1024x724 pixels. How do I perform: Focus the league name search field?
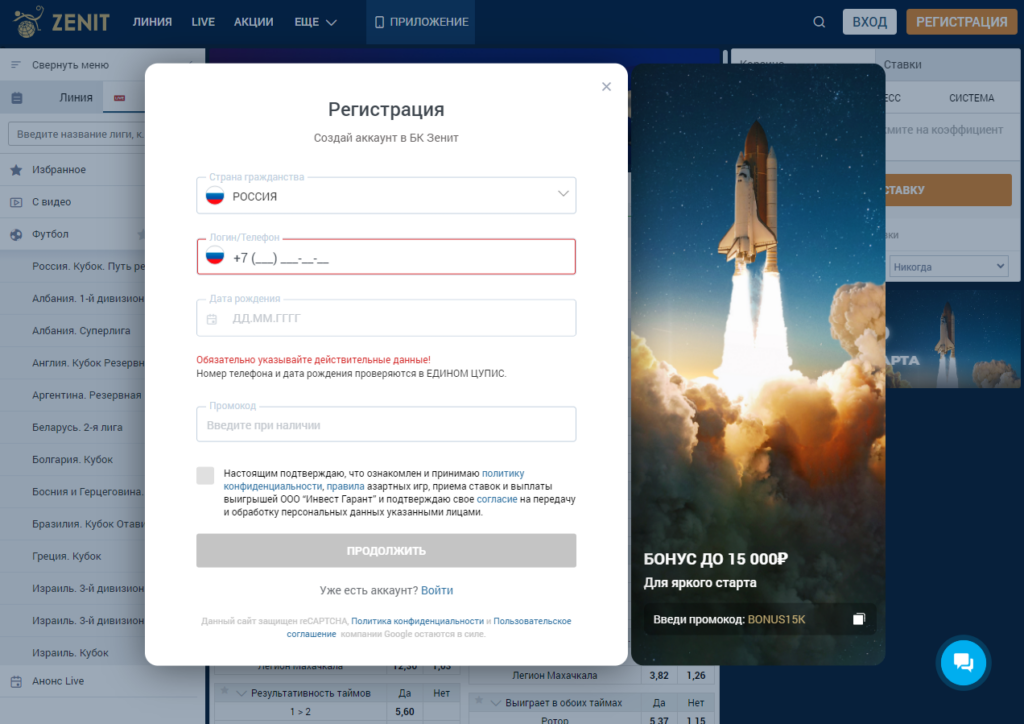pos(76,134)
